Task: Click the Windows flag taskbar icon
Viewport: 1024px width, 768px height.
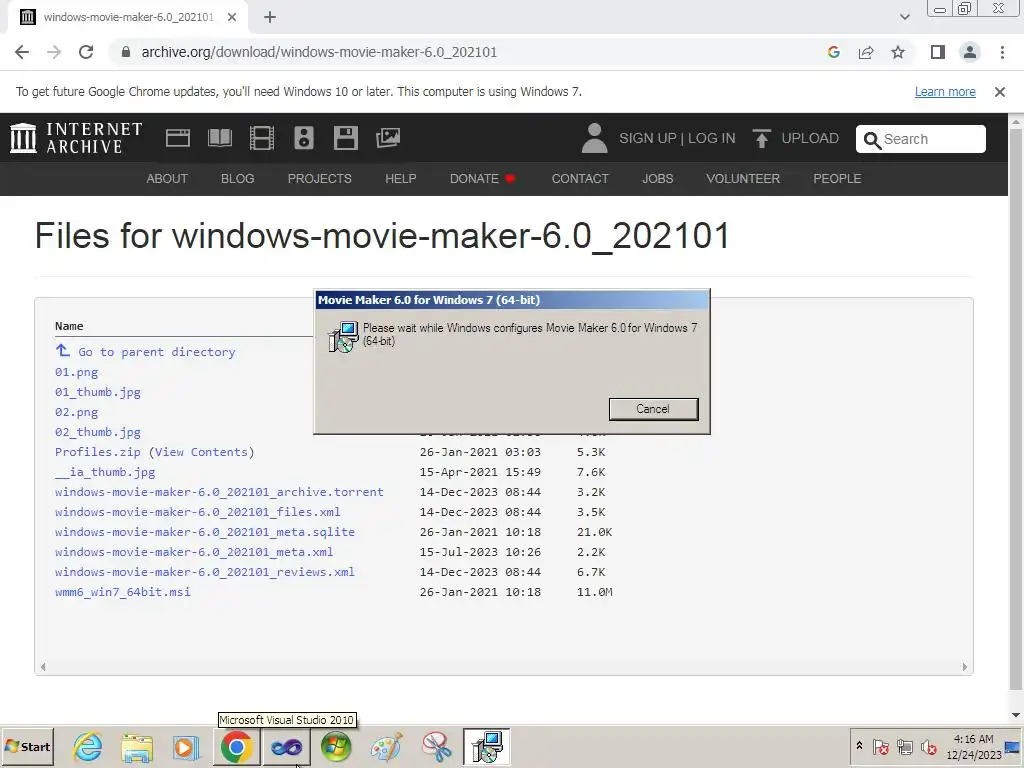Action: pyautogui.click(x=336, y=746)
